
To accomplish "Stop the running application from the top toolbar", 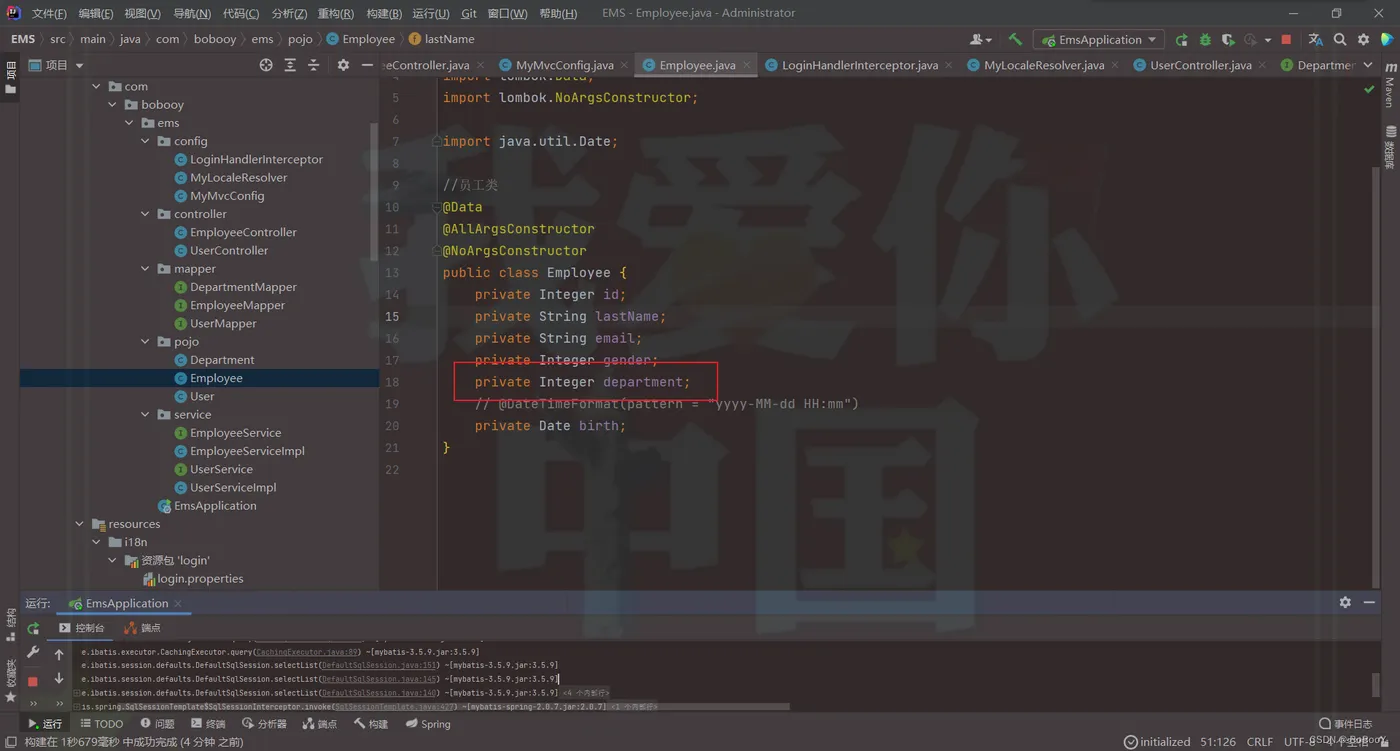I will click(1286, 40).
